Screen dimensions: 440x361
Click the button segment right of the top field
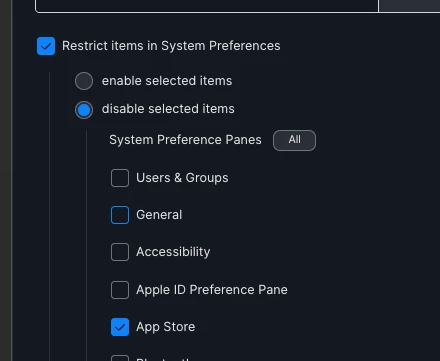pos(409,6)
